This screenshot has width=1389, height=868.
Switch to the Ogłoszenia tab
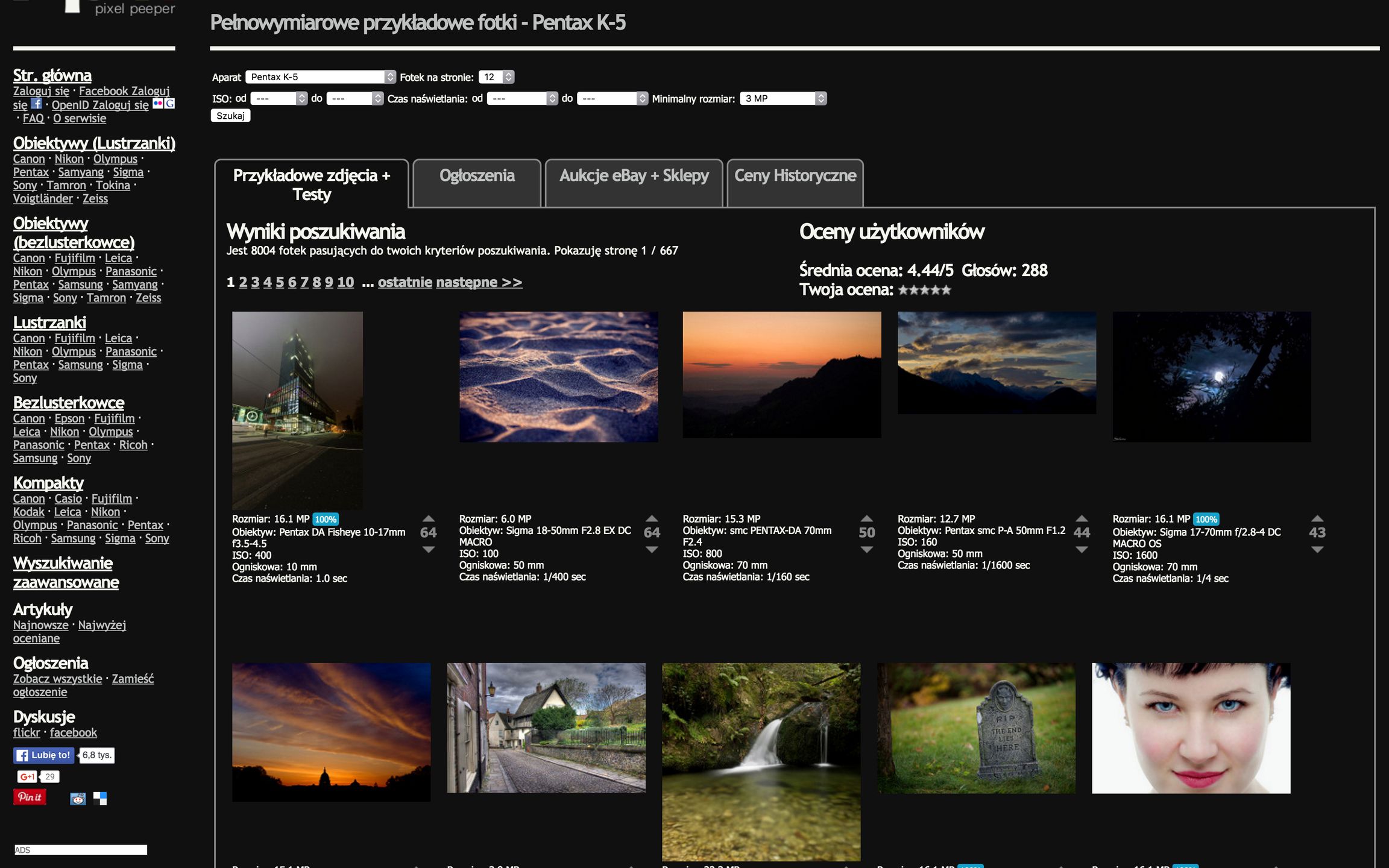click(x=477, y=176)
